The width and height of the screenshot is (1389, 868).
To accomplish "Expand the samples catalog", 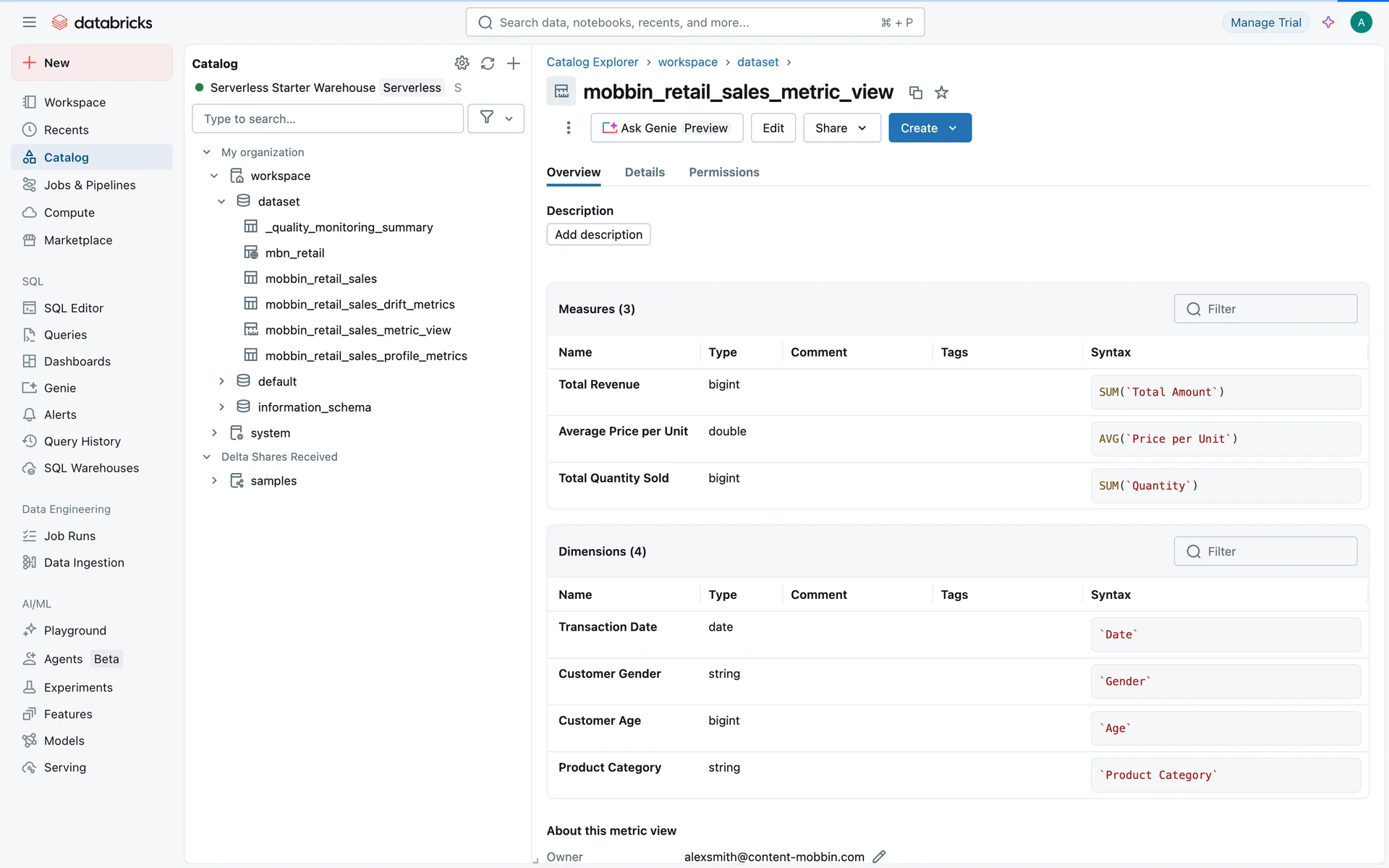I will 214,481.
